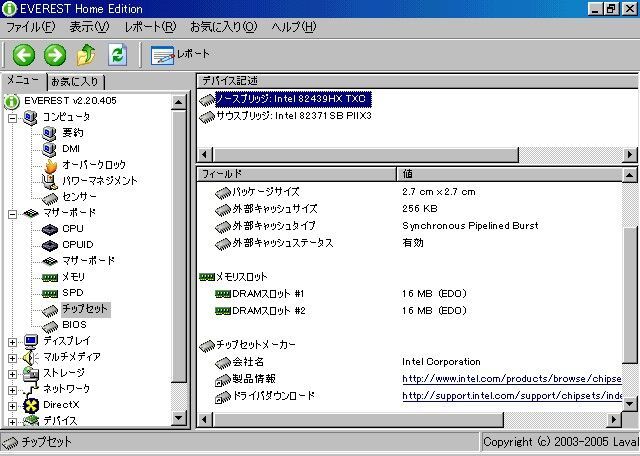This screenshot has height=456, width=640.
Task: Collapse the コンピュータ tree node
Action: coord(12,118)
